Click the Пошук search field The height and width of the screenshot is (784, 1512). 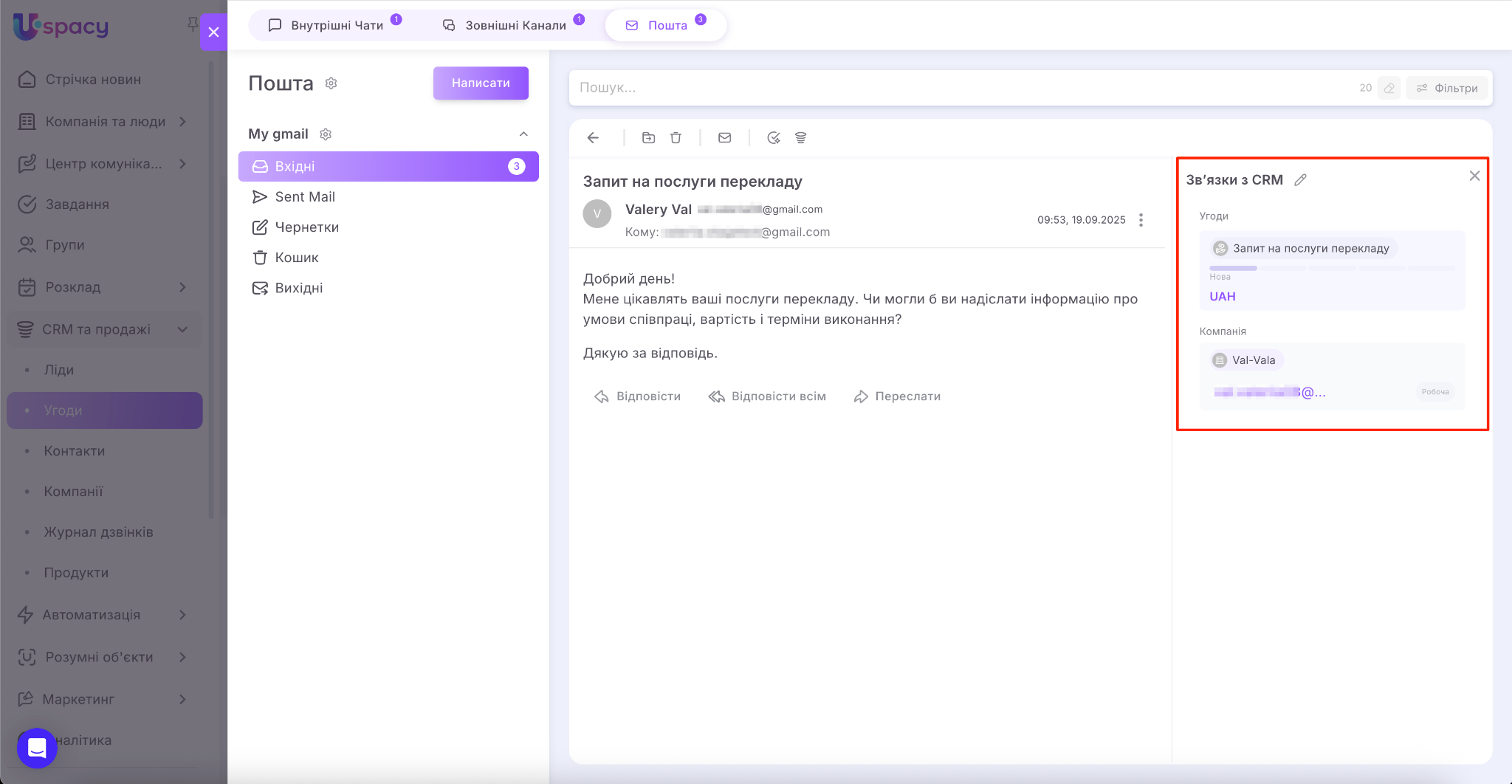(960, 88)
